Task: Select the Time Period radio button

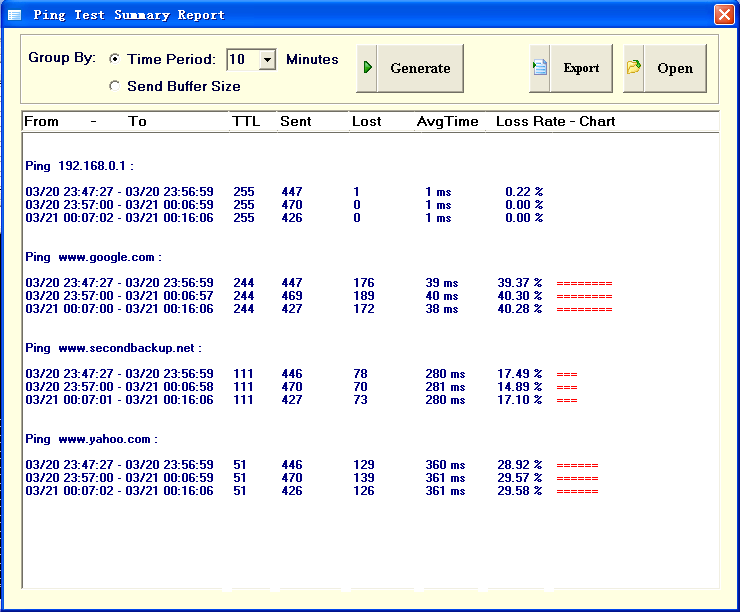Action: click(115, 60)
